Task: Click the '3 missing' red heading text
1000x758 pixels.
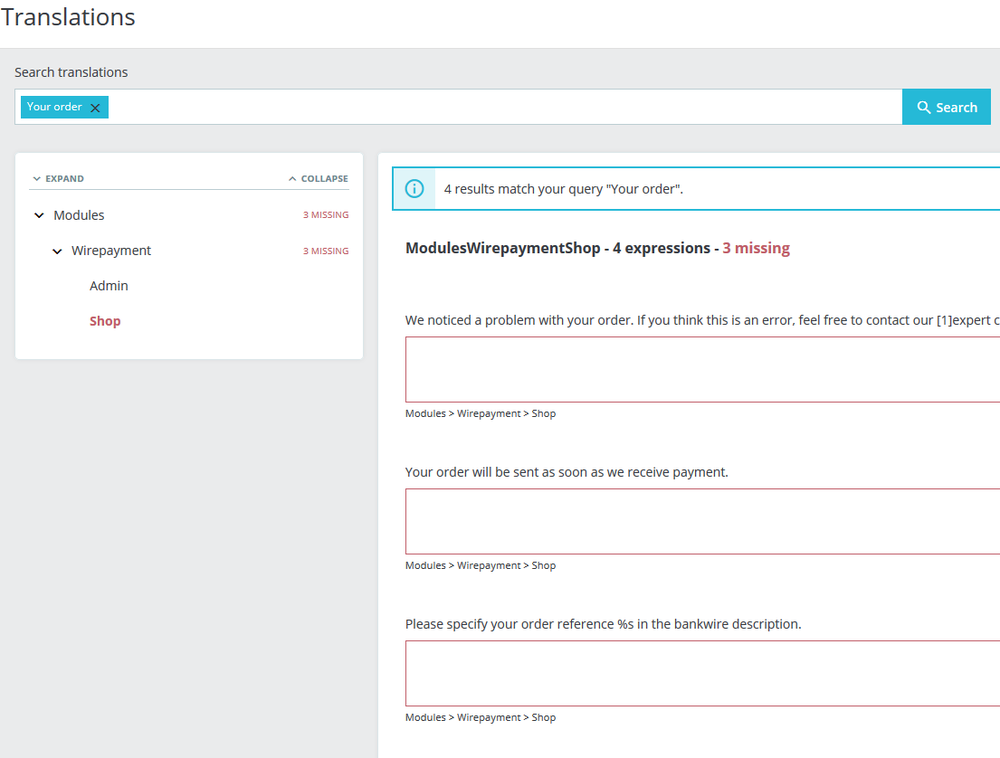Action: (x=756, y=248)
